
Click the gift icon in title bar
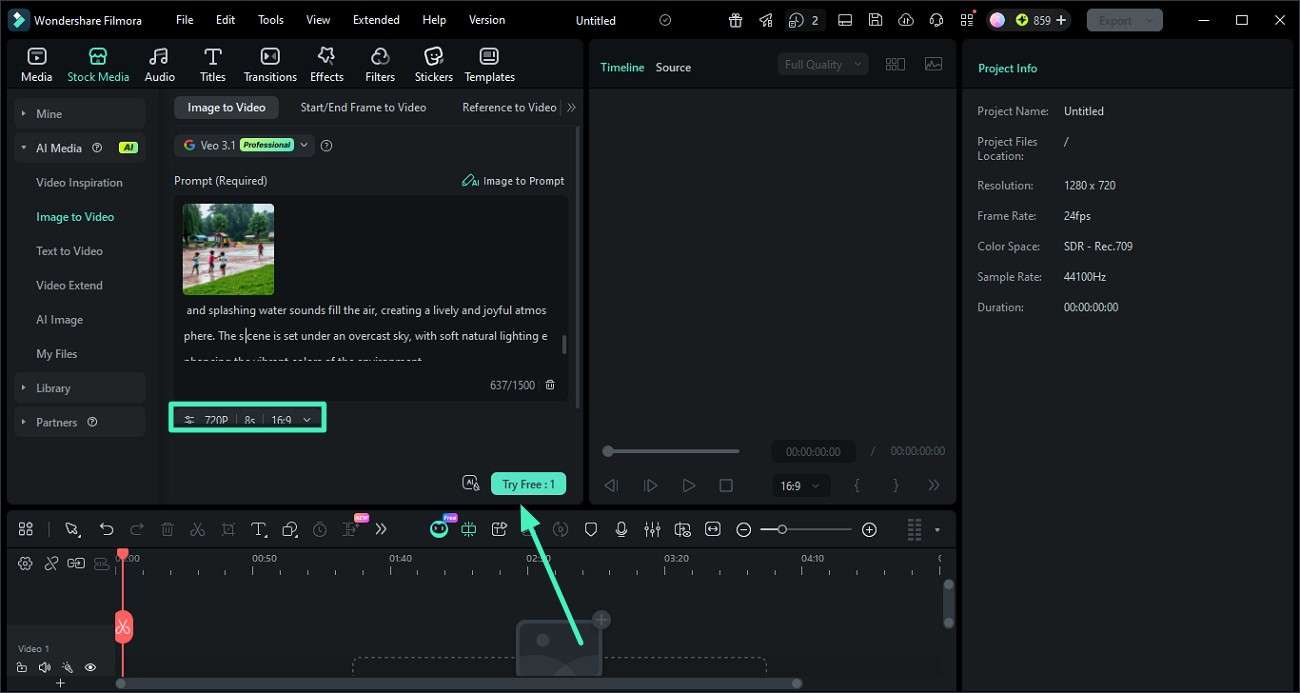pos(735,20)
